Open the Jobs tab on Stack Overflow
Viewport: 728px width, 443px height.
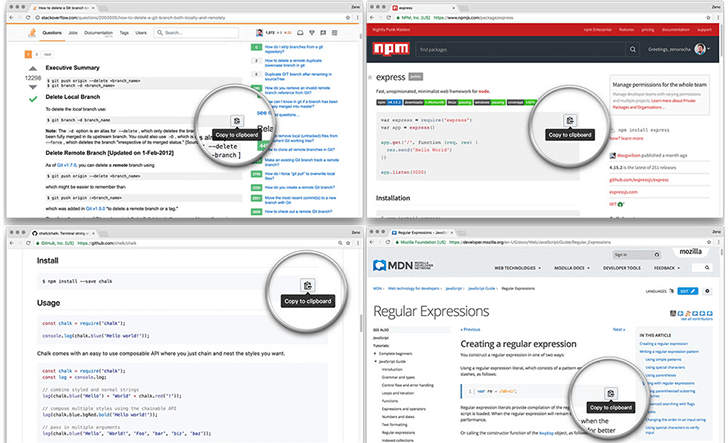(x=74, y=33)
